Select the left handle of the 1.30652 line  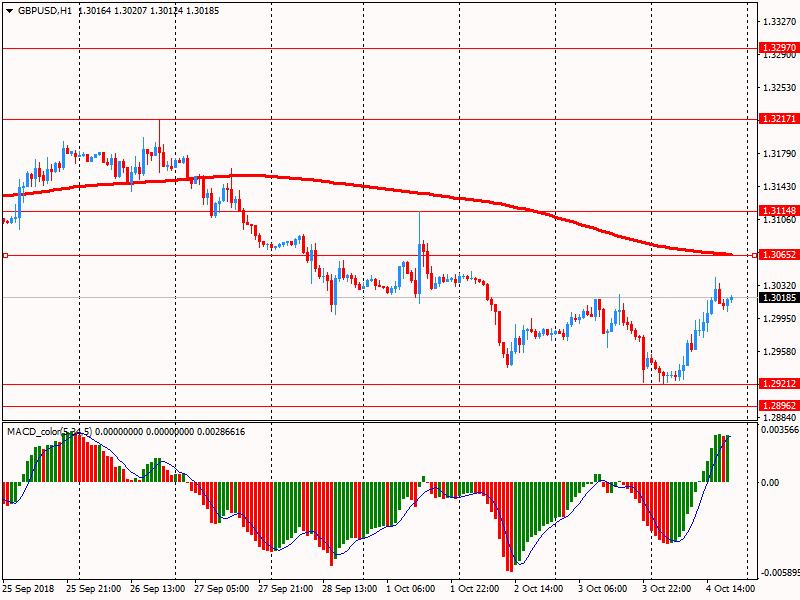[6, 255]
